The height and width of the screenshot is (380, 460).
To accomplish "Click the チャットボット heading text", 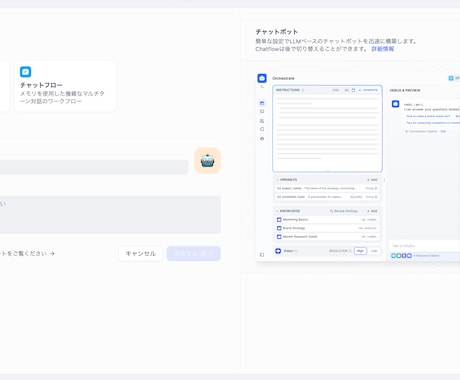I will coord(277,32).
